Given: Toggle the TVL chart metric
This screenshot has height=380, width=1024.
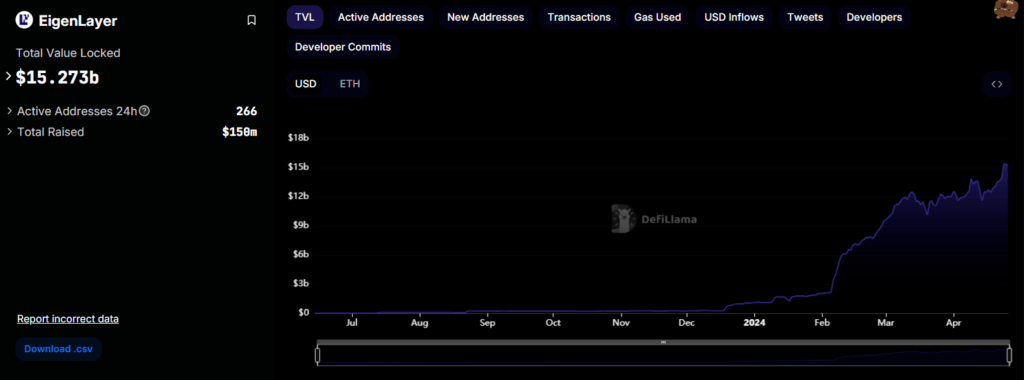Looking at the screenshot, I should pos(305,17).
